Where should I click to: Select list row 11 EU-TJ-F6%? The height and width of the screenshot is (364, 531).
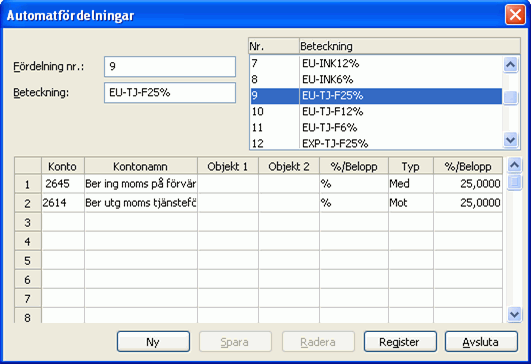click(376, 127)
